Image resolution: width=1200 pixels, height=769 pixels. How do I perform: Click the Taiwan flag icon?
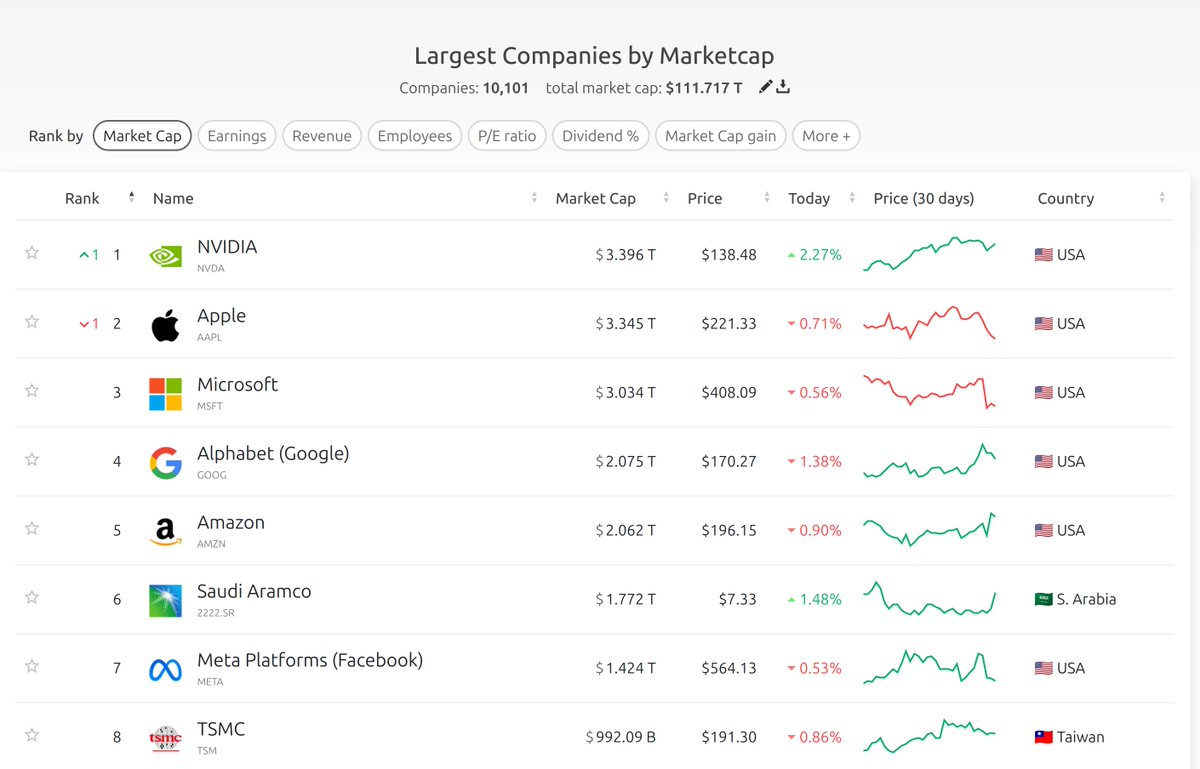tap(1043, 738)
